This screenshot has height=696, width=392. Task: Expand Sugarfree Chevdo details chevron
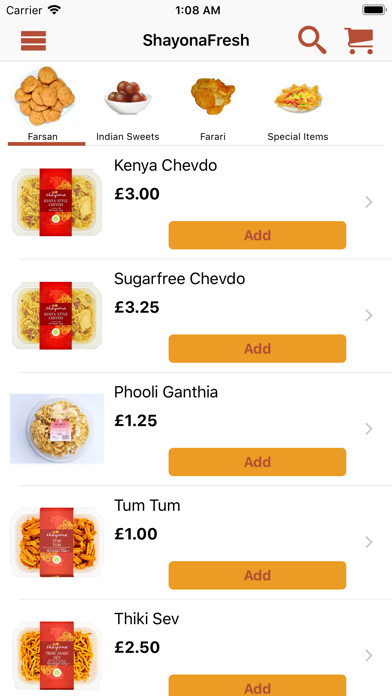pos(368,316)
